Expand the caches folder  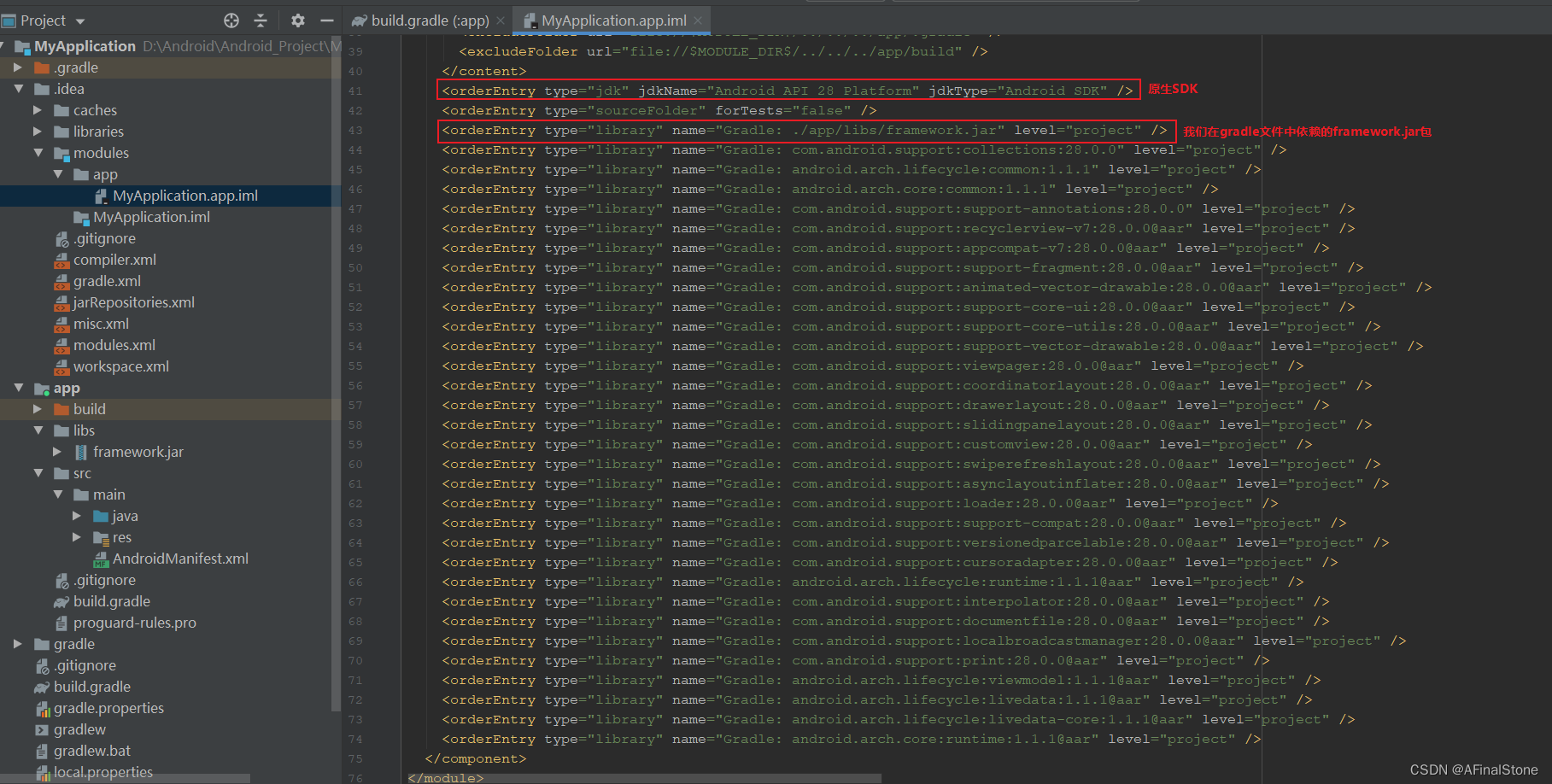click(x=38, y=110)
